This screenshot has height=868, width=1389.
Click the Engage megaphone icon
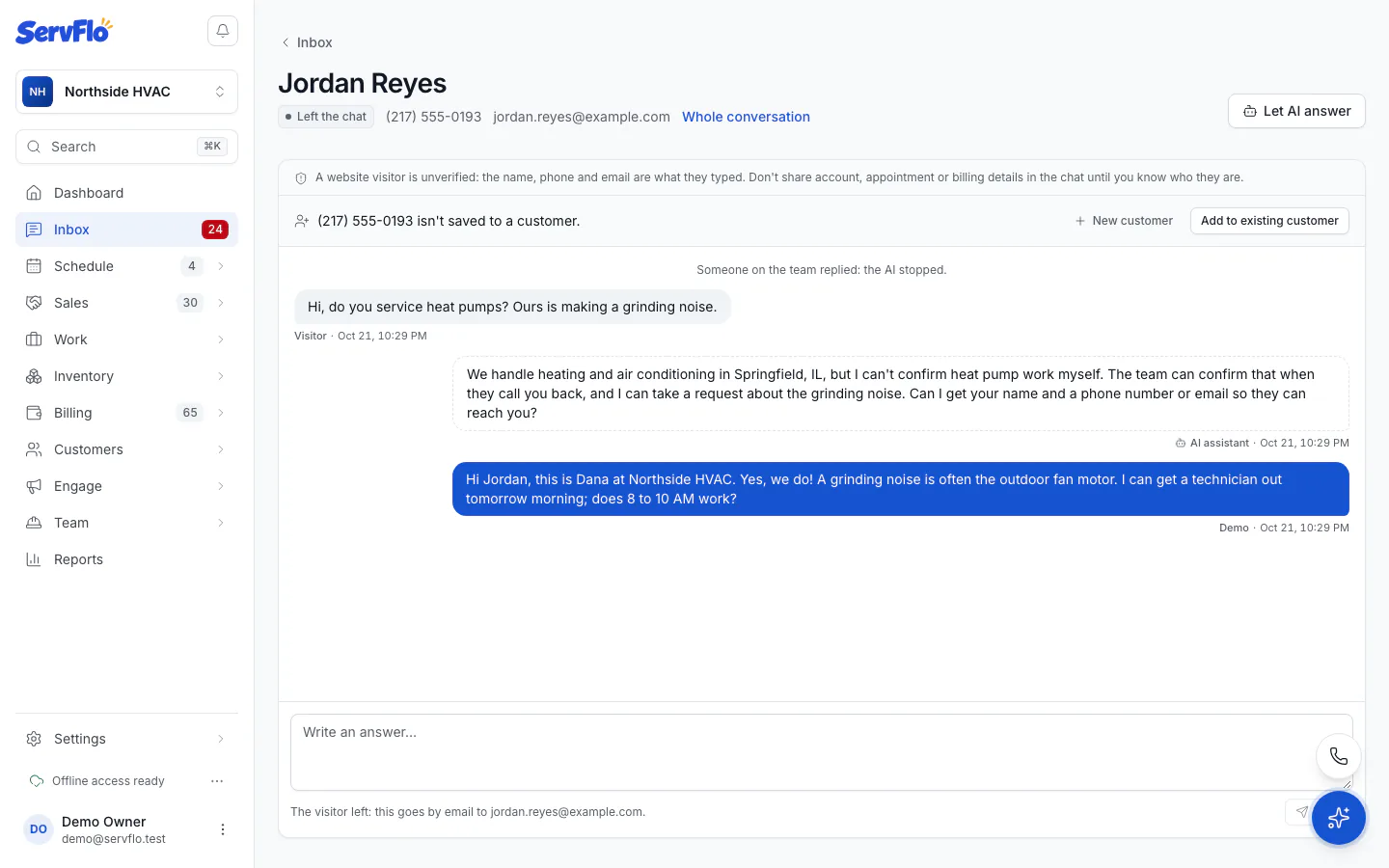pos(34,486)
